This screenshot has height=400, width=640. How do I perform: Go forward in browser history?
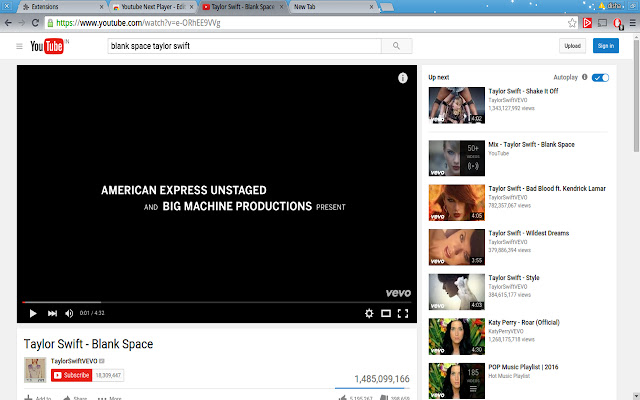[x=22, y=23]
